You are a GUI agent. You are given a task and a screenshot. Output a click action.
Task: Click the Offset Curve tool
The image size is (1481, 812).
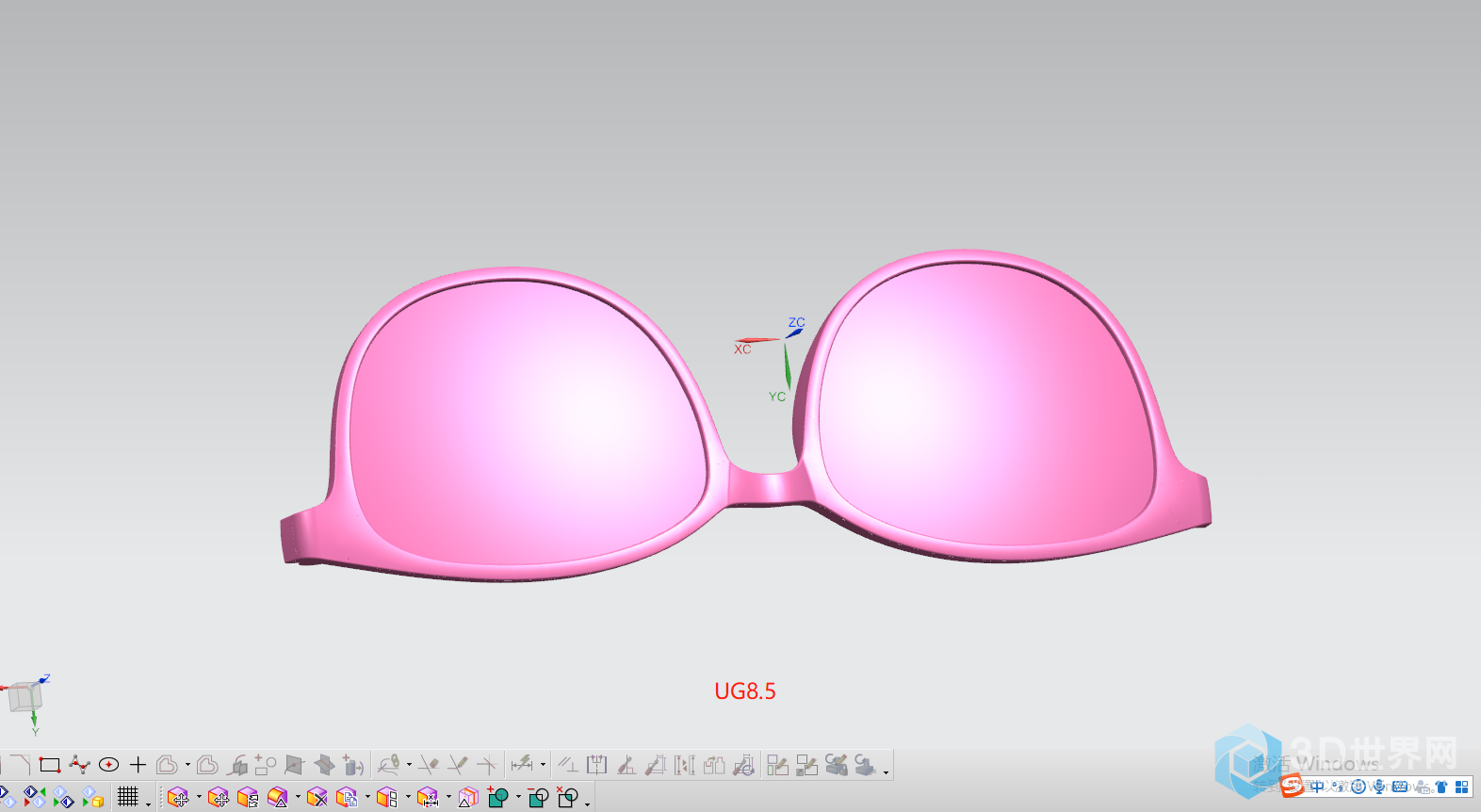(167, 765)
